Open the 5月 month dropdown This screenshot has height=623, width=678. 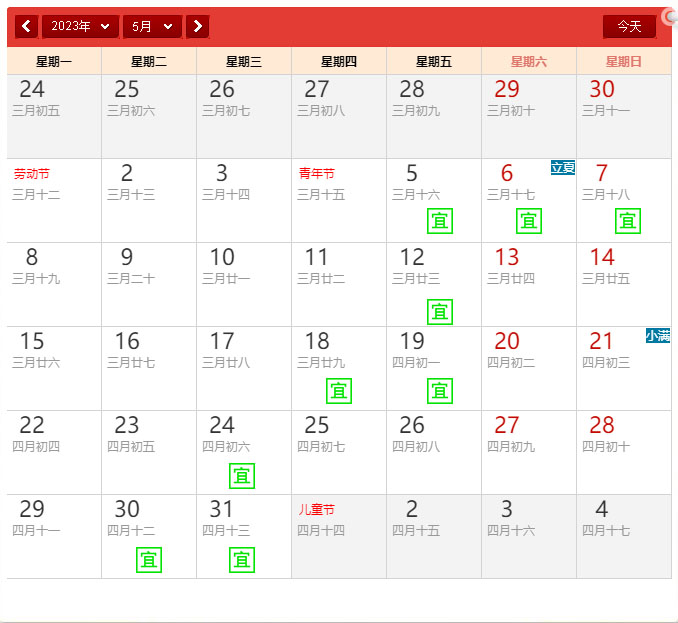coord(152,26)
